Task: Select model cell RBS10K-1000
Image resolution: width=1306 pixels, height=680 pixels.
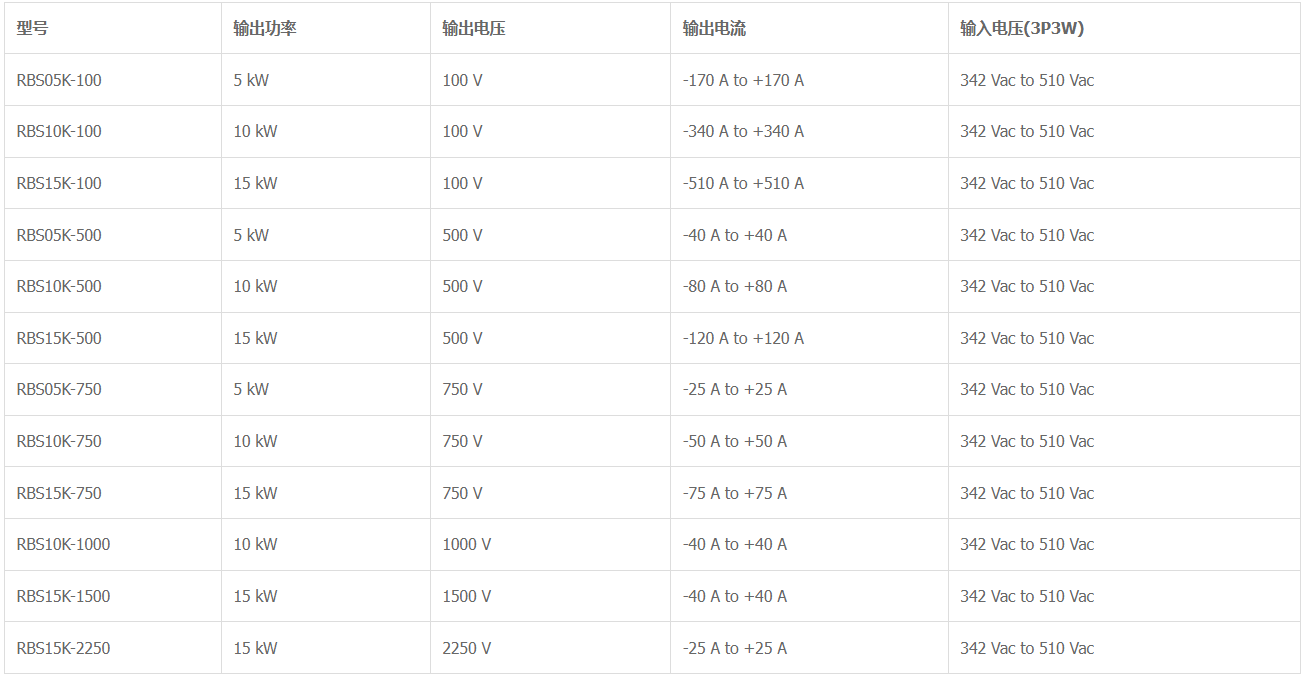Action: [x=63, y=544]
